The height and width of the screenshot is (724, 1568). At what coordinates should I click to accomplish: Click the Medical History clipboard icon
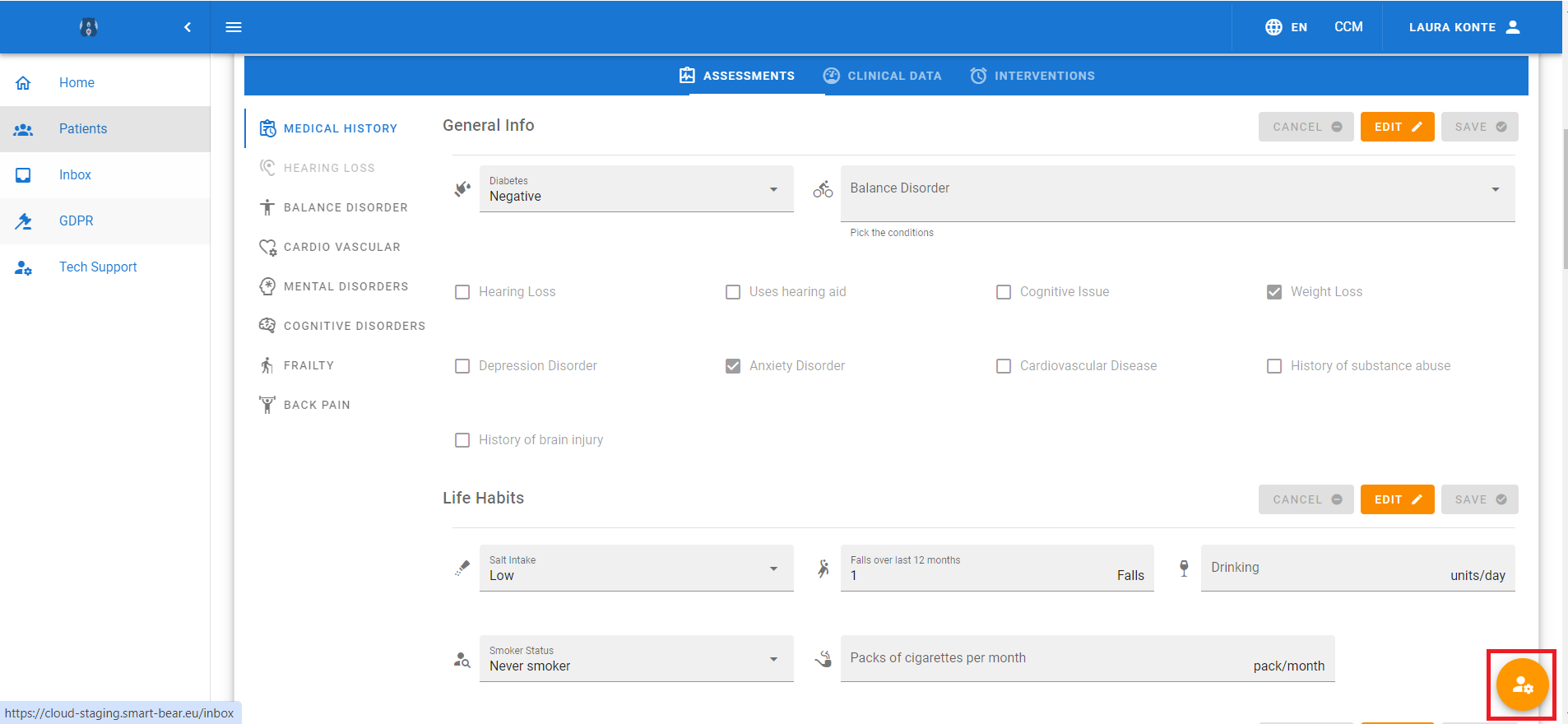pyautogui.click(x=267, y=128)
